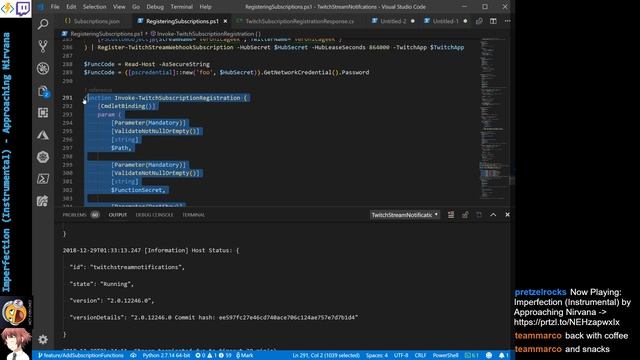Click the synchronize changes cloud icon
This screenshot has width=640, height=360.
[133, 356]
